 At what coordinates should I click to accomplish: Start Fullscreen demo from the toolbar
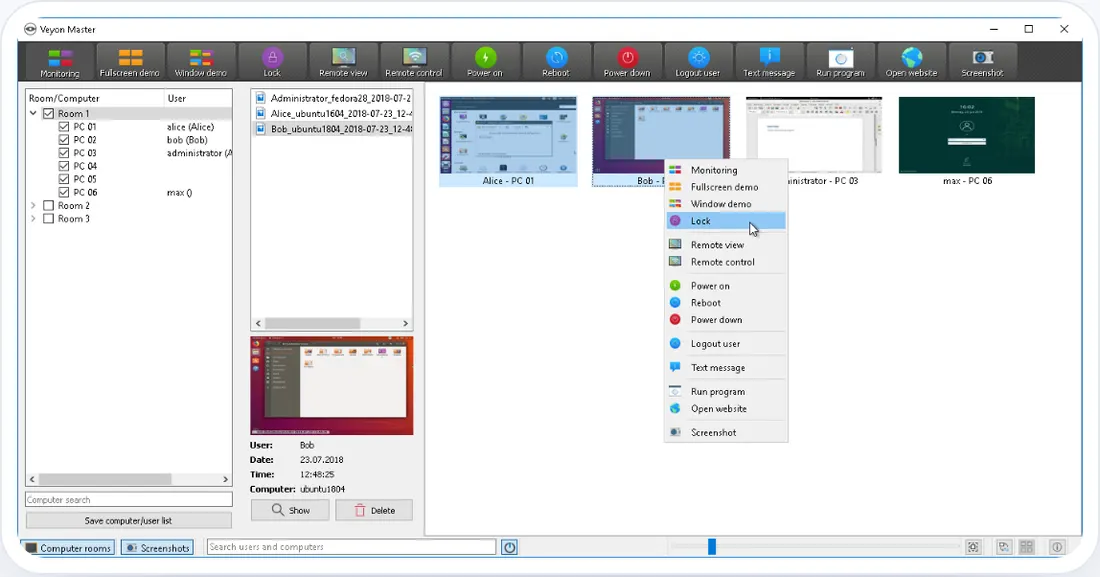[x=130, y=62]
